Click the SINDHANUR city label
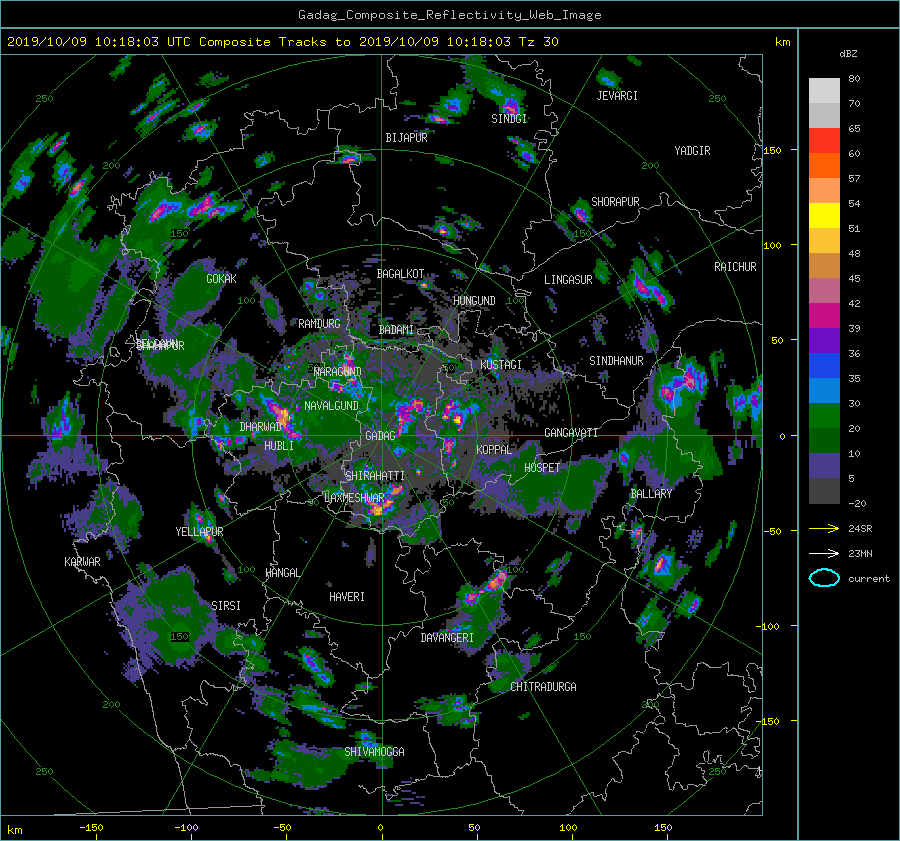900x841 pixels. point(616,361)
